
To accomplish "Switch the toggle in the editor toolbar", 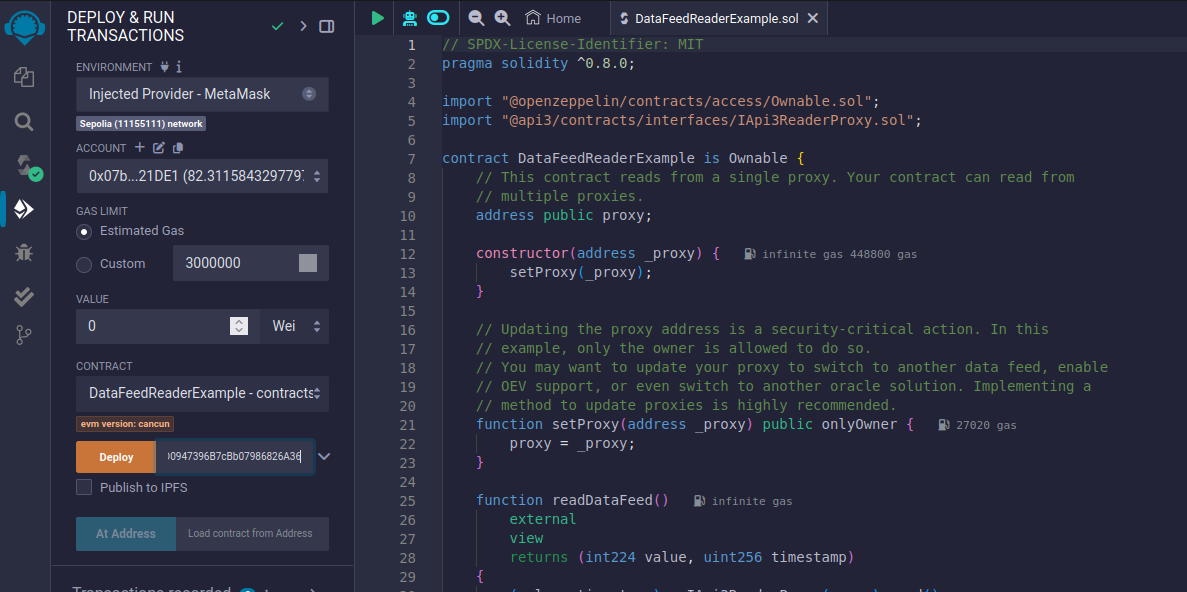I will (x=438, y=18).
